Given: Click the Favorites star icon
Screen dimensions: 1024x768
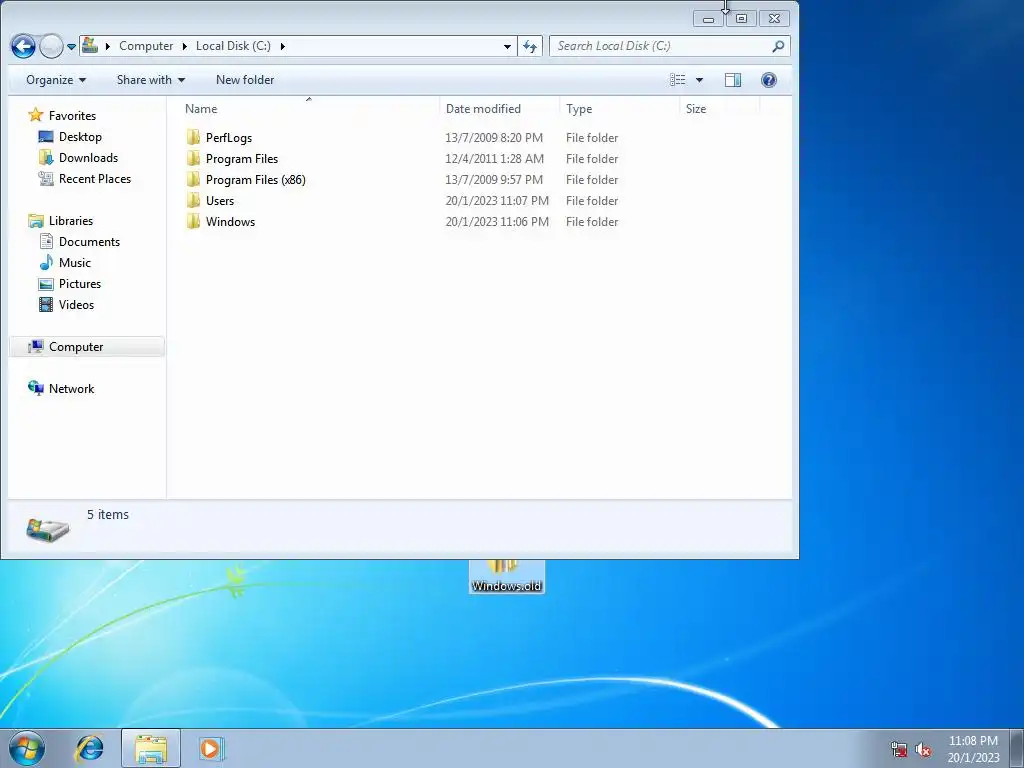Looking at the screenshot, I should (x=36, y=115).
